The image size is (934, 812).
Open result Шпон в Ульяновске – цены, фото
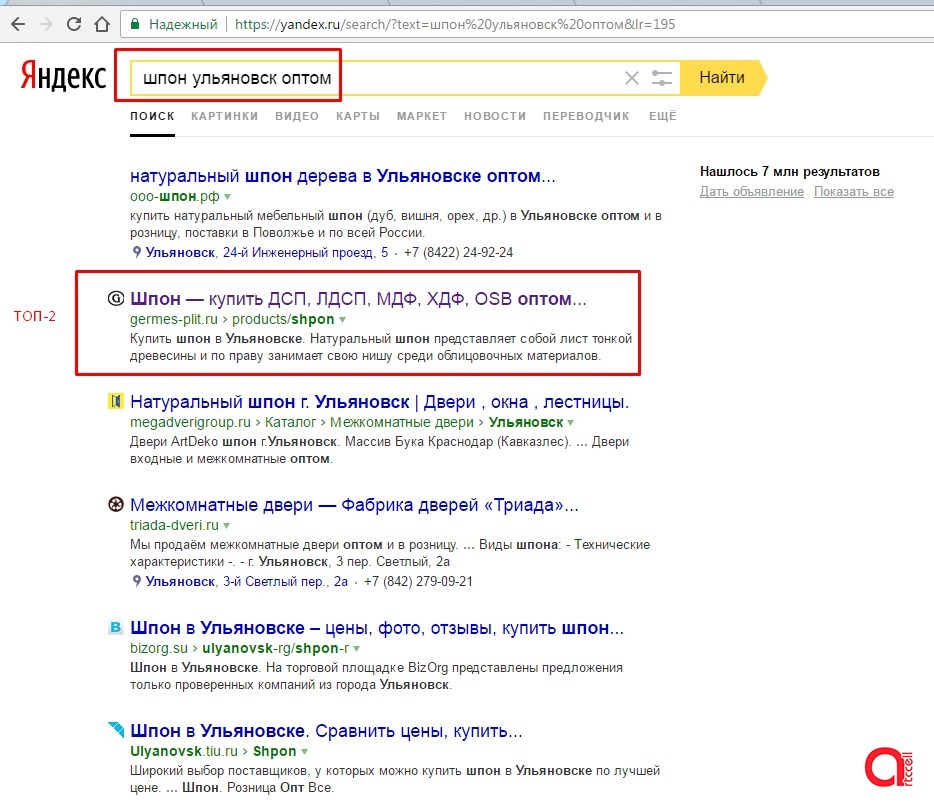376,628
